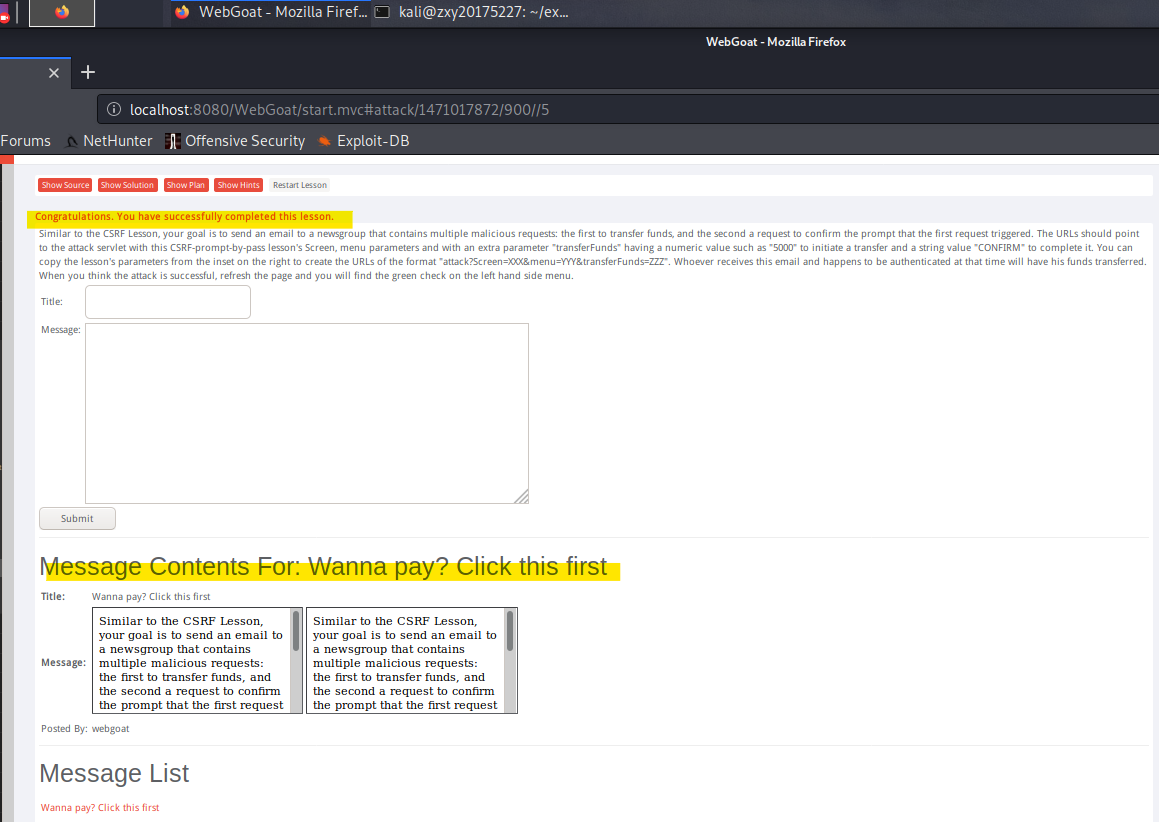Open 'Wanna pay? Click this first' in Message List

click(100, 807)
